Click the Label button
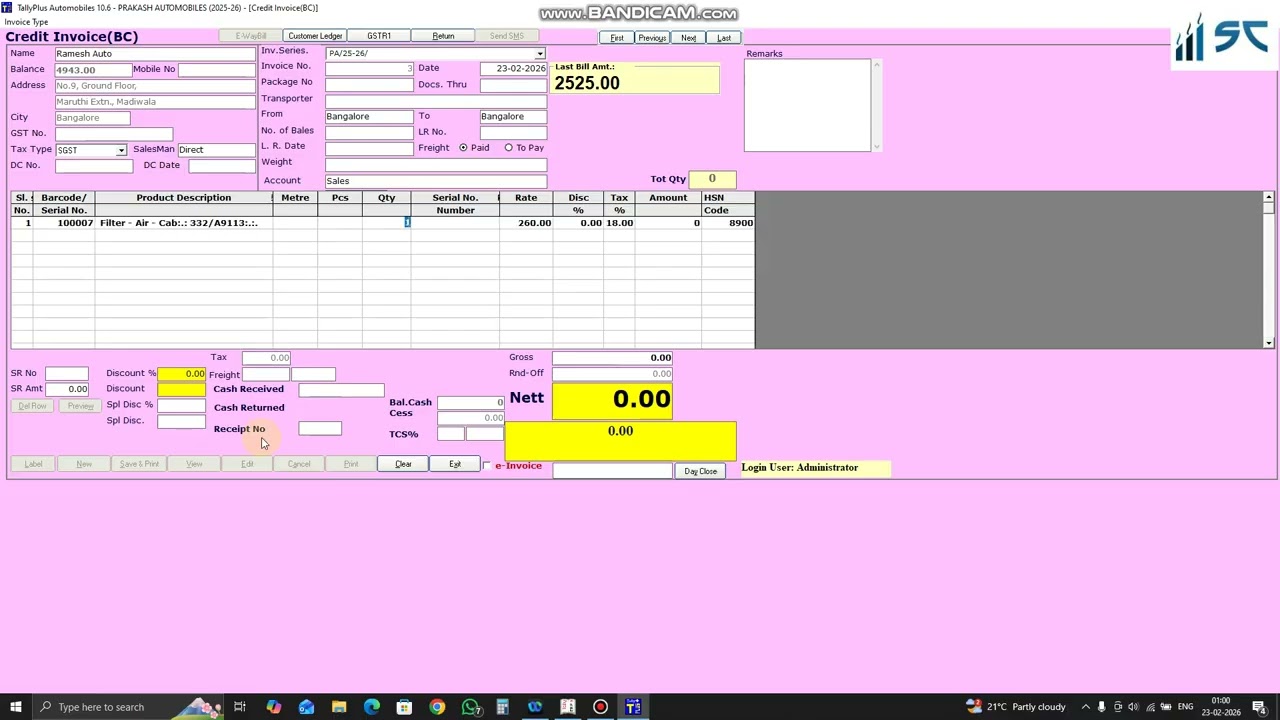 33,464
